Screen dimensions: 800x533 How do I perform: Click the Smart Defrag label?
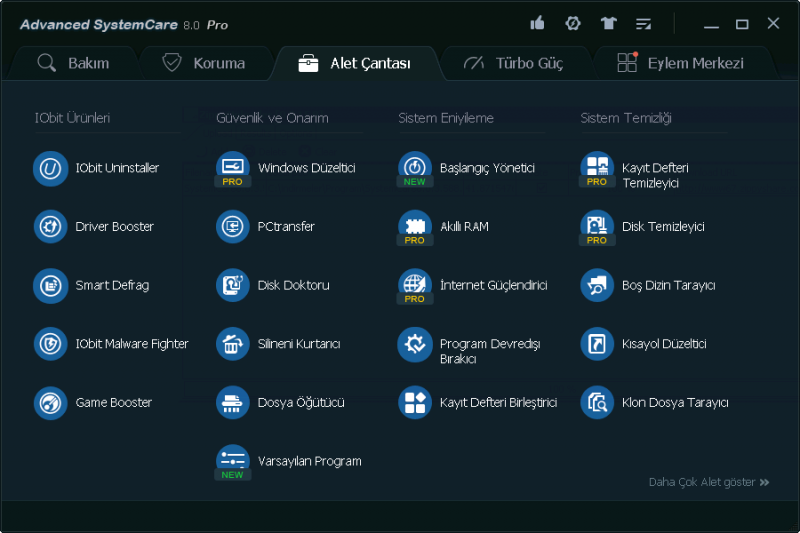click(x=112, y=286)
